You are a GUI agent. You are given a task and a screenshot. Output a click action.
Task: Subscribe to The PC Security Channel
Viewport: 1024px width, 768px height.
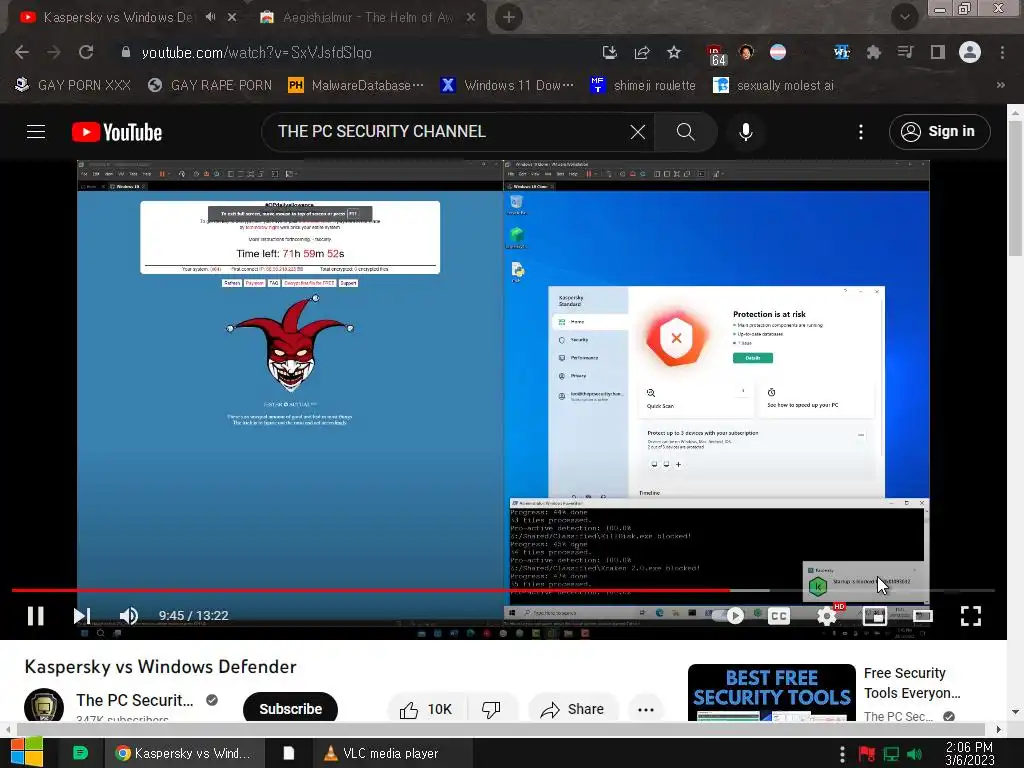(x=290, y=709)
